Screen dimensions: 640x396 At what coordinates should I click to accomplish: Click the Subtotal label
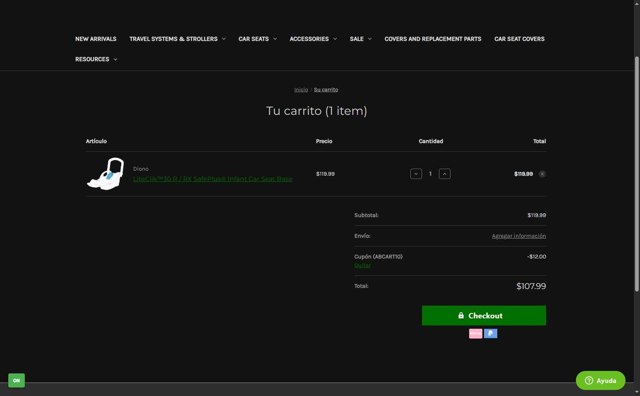(x=366, y=215)
